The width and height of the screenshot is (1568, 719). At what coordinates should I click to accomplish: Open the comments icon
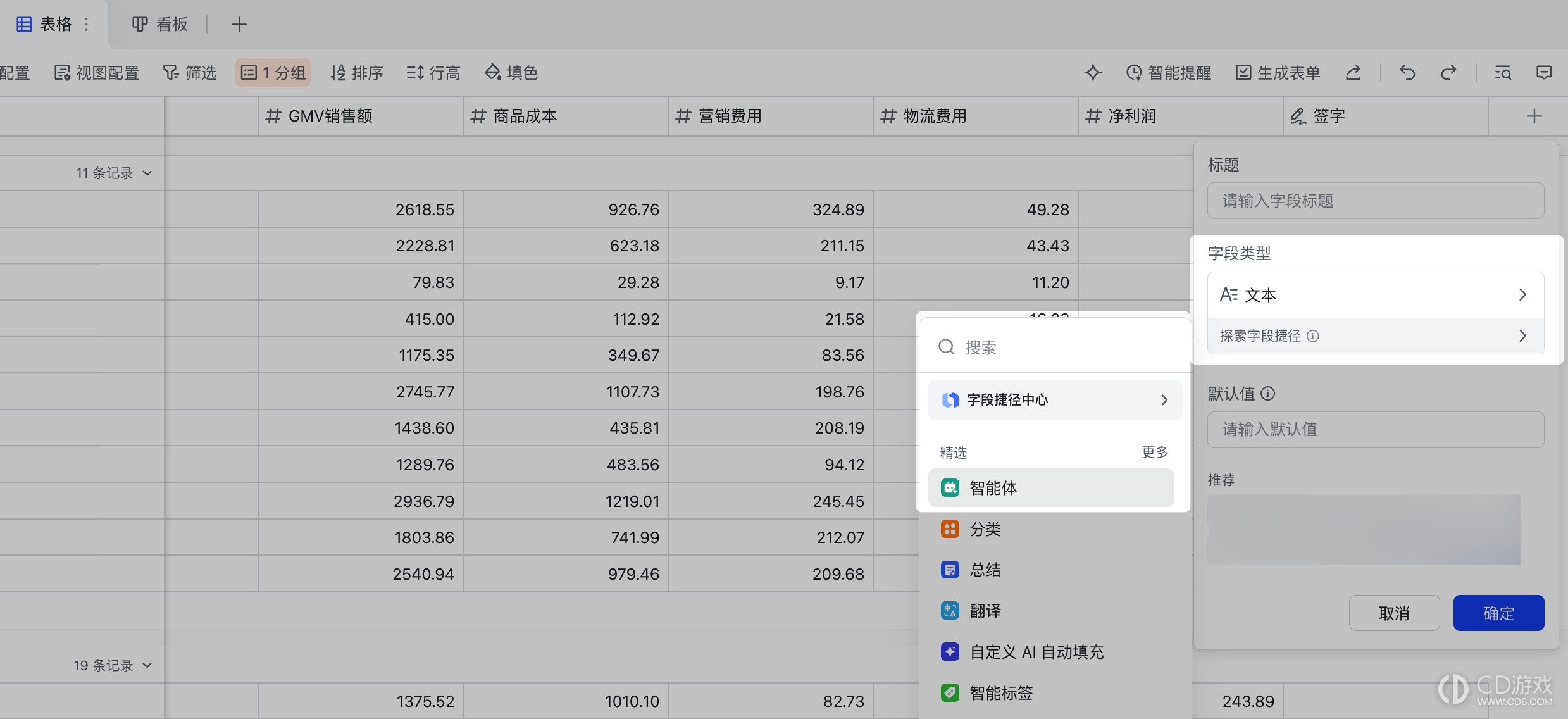point(1544,73)
